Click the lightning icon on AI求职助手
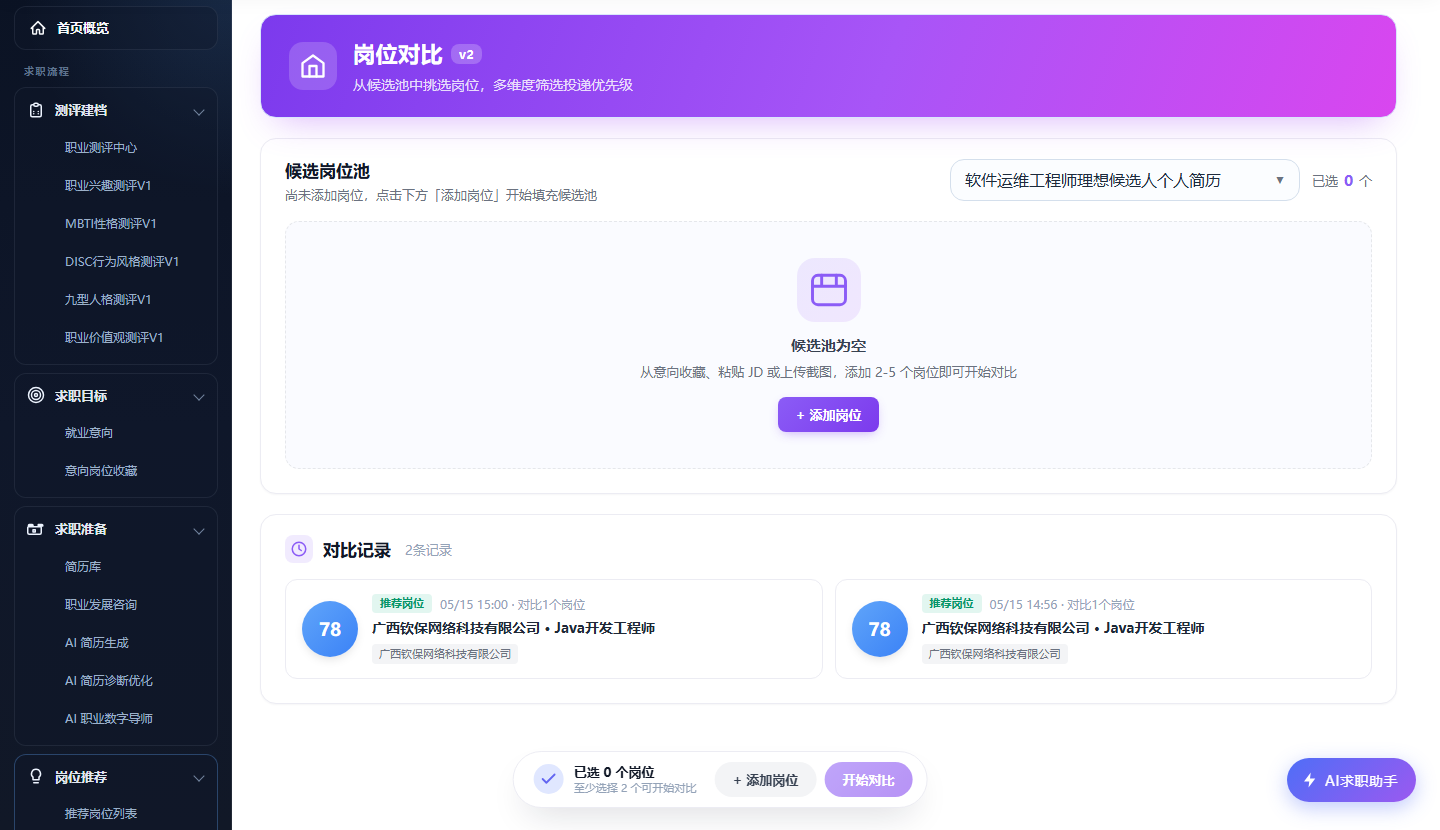Image resolution: width=1440 pixels, height=830 pixels. coord(1309,781)
